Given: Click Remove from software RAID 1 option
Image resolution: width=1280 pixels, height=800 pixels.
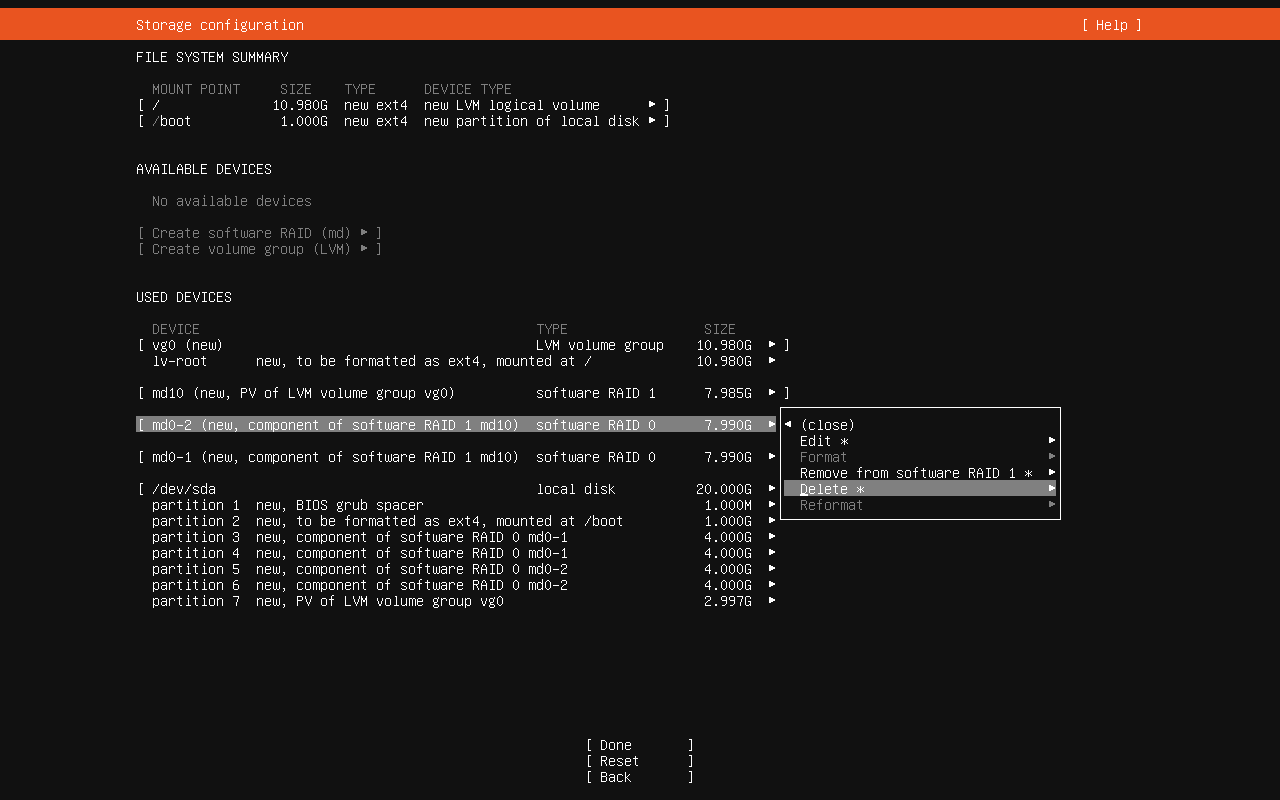Looking at the screenshot, I should (x=915, y=473).
